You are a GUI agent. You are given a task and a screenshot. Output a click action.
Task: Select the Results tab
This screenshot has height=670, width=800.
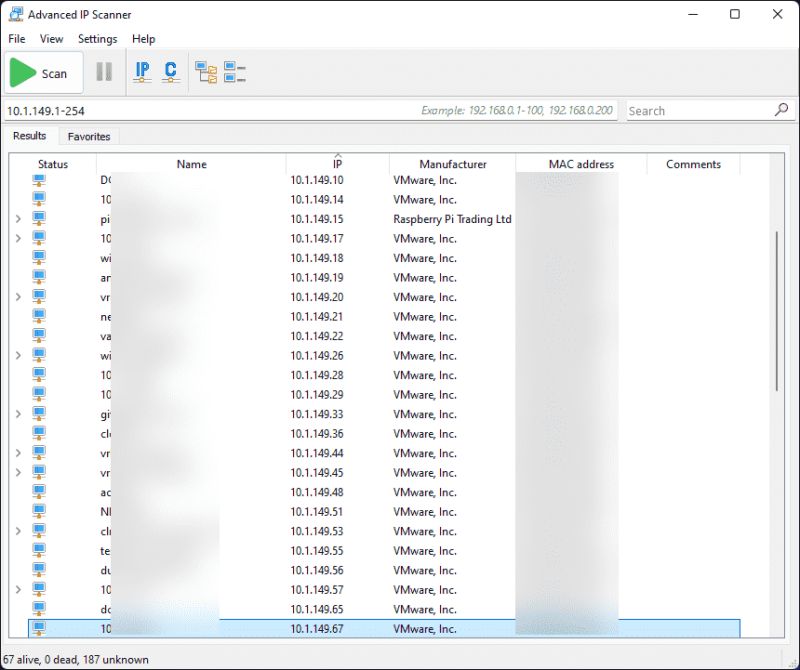click(x=29, y=136)
